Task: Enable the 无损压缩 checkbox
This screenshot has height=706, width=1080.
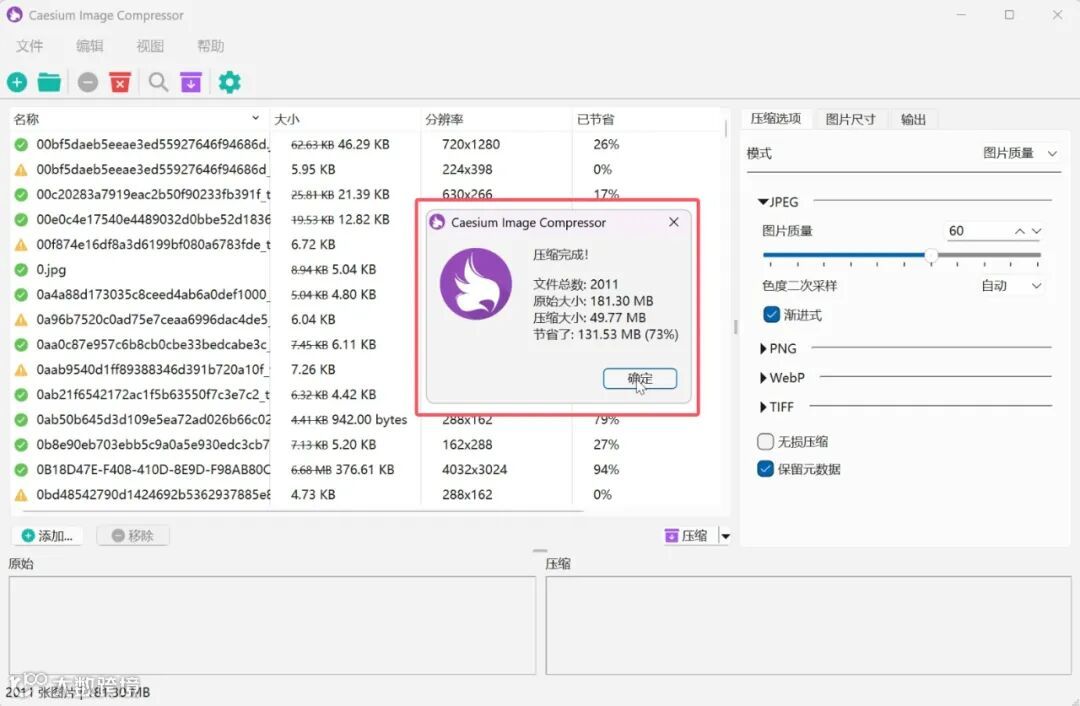Action: [765, 442]
